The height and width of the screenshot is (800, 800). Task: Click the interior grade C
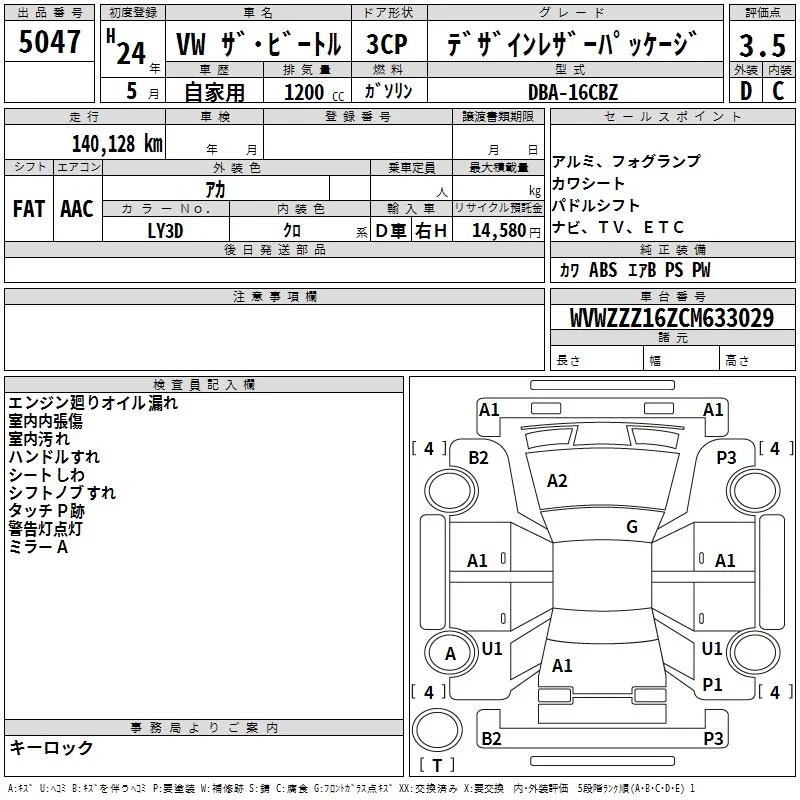779,91
